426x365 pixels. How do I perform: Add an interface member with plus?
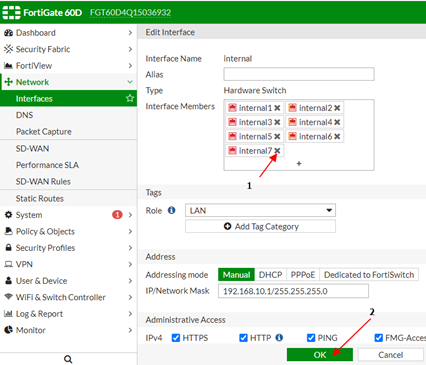299,163
